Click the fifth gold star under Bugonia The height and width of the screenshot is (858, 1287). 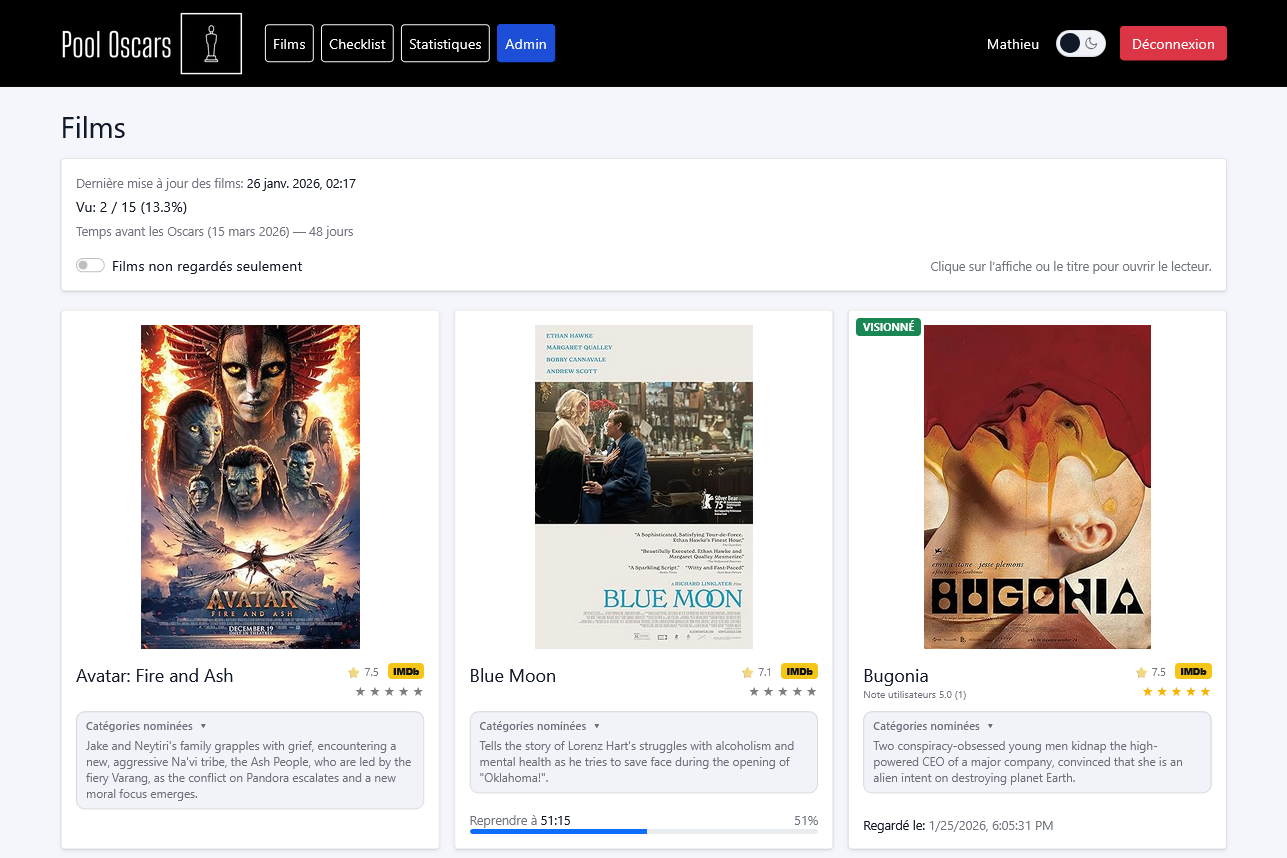point(1205,692)
